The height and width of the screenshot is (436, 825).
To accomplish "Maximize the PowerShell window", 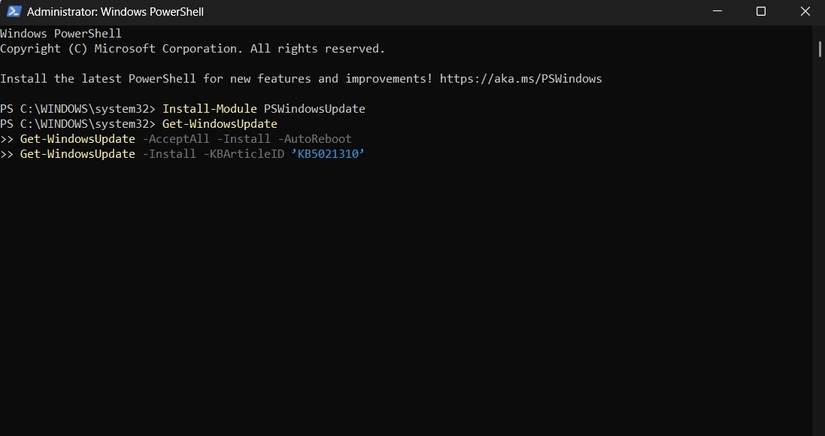I will 761,12.
